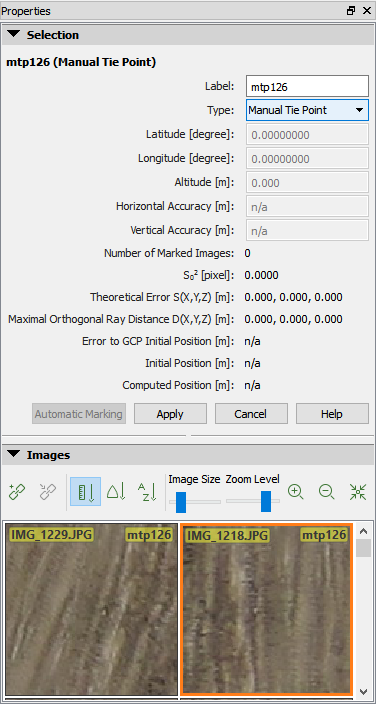Viewport: 376px width, 704px height.
Task: Zoom in with the magnifier plus icon
Action: click(296, 492)
